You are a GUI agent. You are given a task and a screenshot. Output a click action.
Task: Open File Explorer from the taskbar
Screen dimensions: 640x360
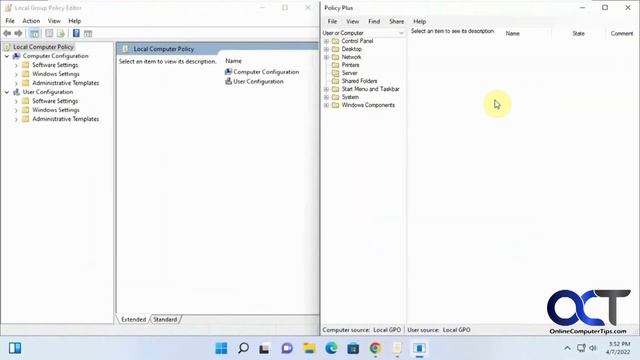pos(309,348)
